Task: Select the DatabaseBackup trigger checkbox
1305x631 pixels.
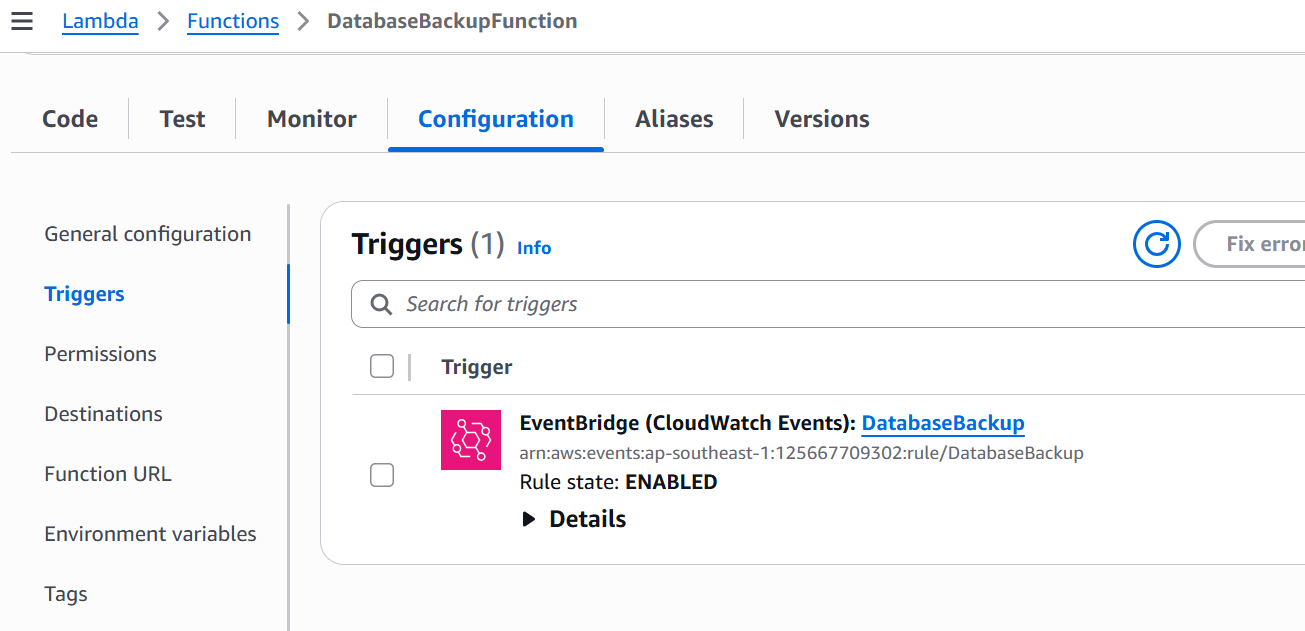Action: (x=382, y=475)
